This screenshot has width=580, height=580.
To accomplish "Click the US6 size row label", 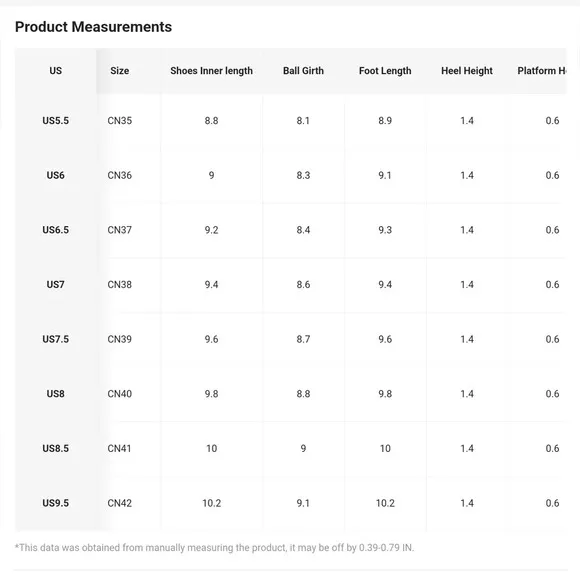I will 55,175.
